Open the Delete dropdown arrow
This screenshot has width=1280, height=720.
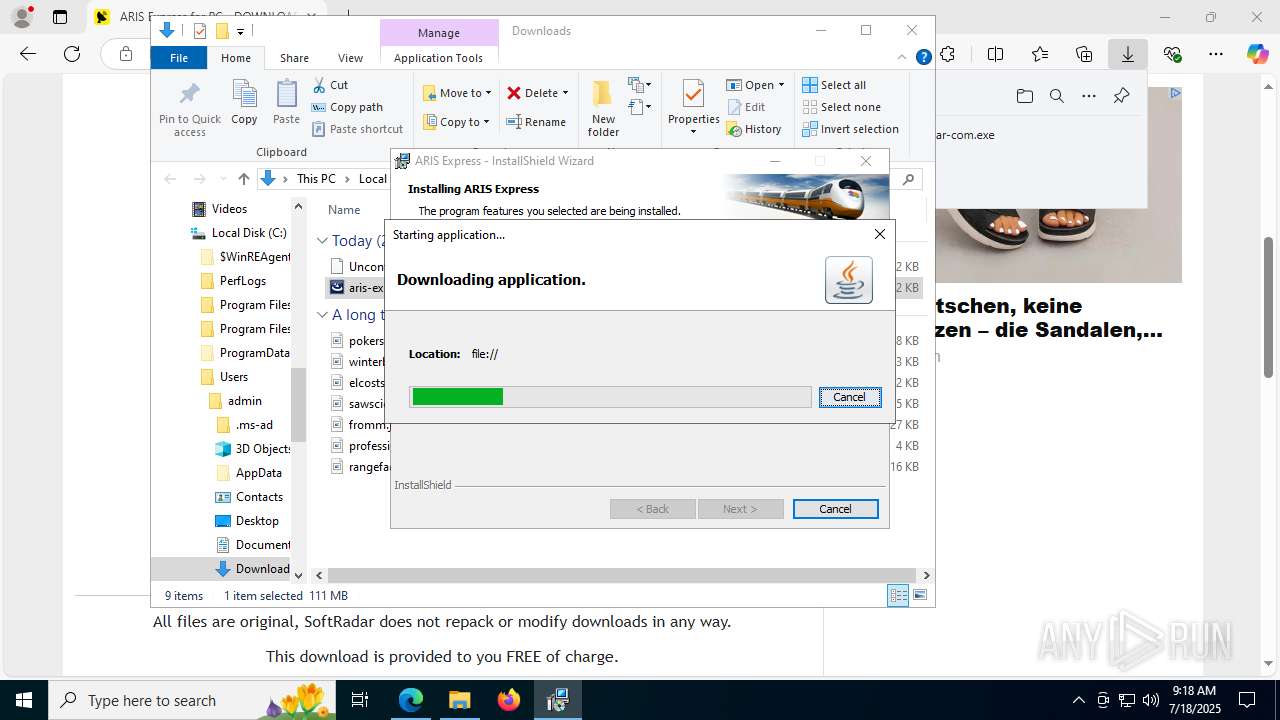coord(565,93)
